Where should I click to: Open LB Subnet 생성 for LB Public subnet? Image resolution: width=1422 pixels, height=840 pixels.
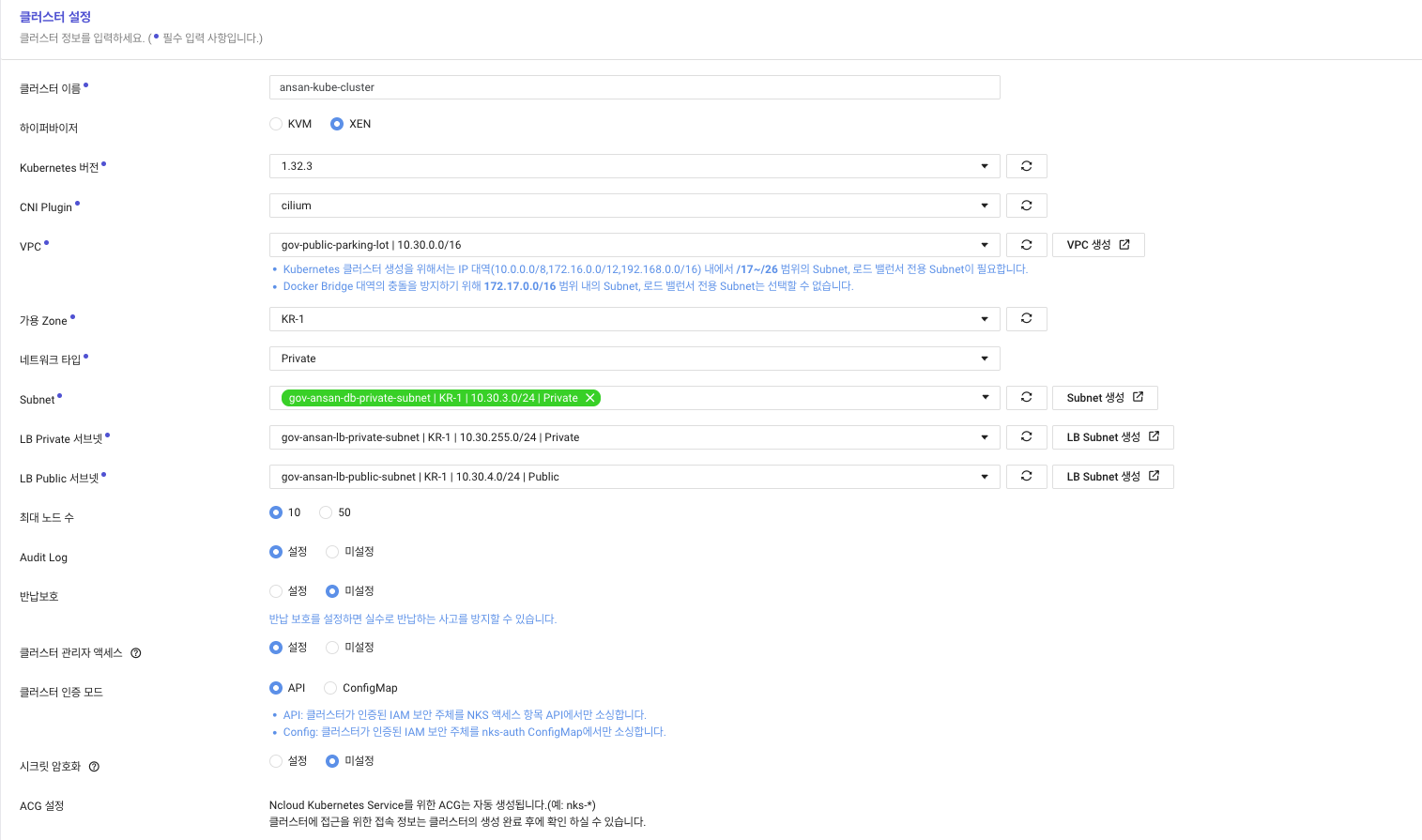tap(1112, 477)
